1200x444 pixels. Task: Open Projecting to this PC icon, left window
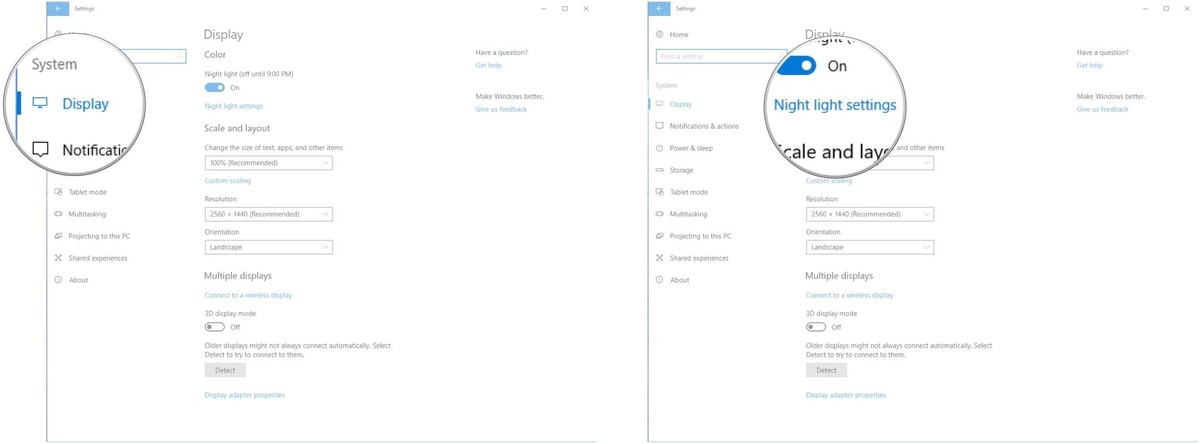59,236
